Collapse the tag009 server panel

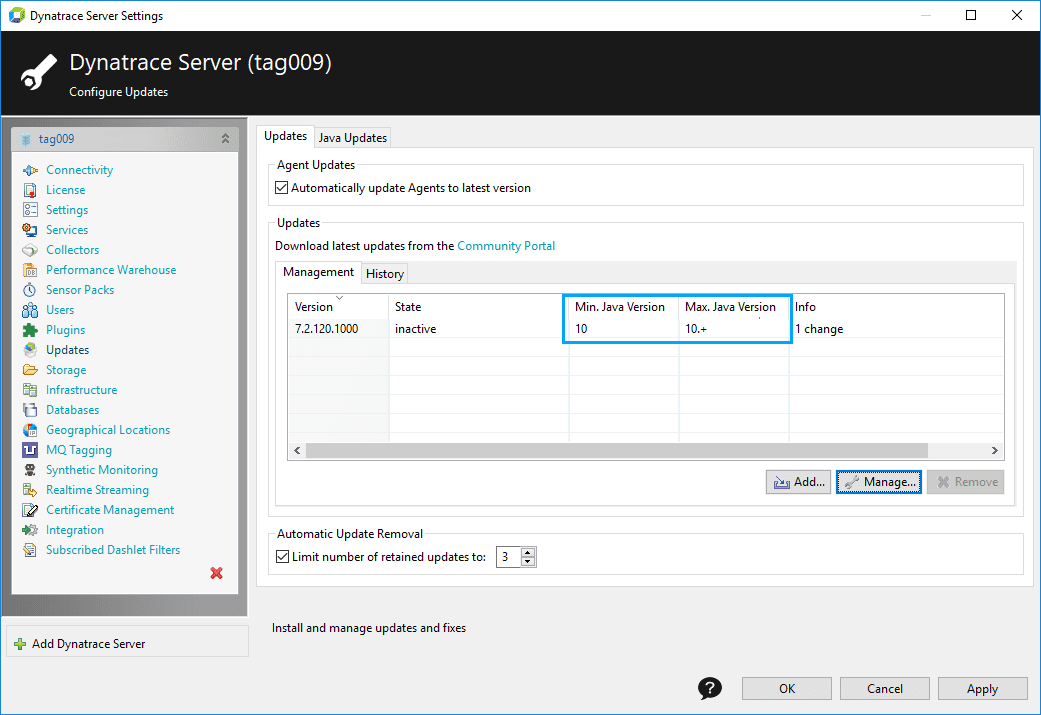pyautogui.click(x=225, y=139)
